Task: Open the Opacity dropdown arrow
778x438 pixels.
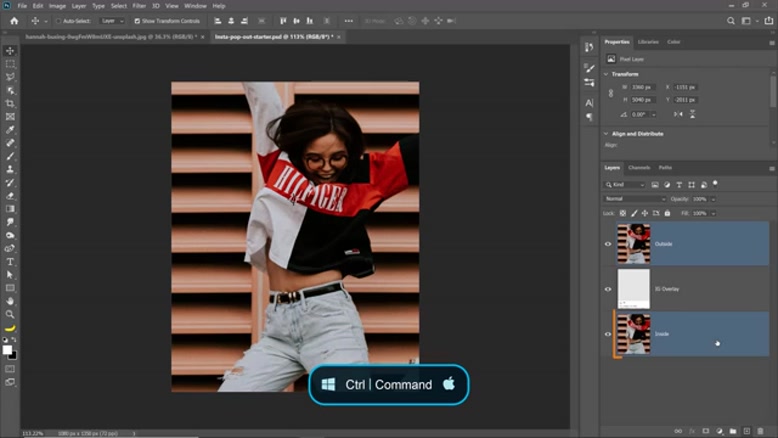Action: point(713,199)
